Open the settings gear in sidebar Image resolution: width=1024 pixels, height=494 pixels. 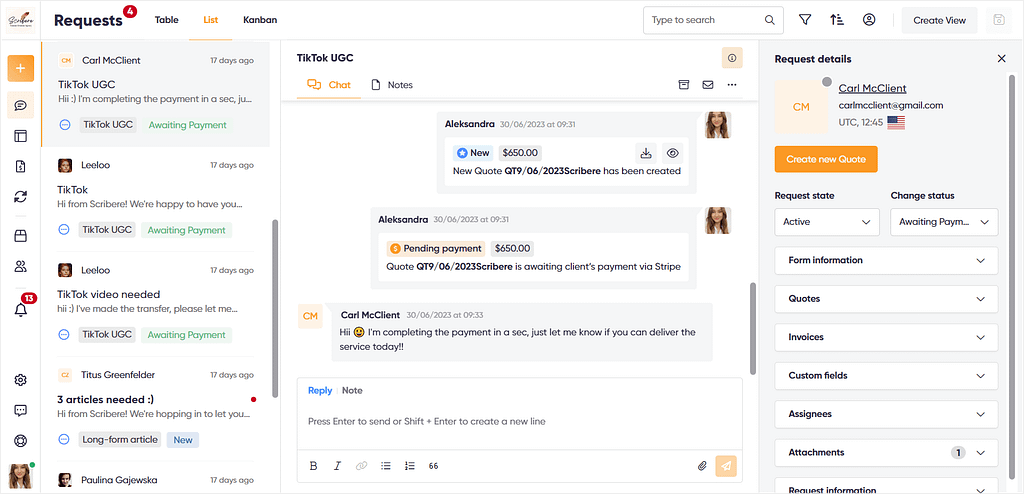tap(20, 380)
